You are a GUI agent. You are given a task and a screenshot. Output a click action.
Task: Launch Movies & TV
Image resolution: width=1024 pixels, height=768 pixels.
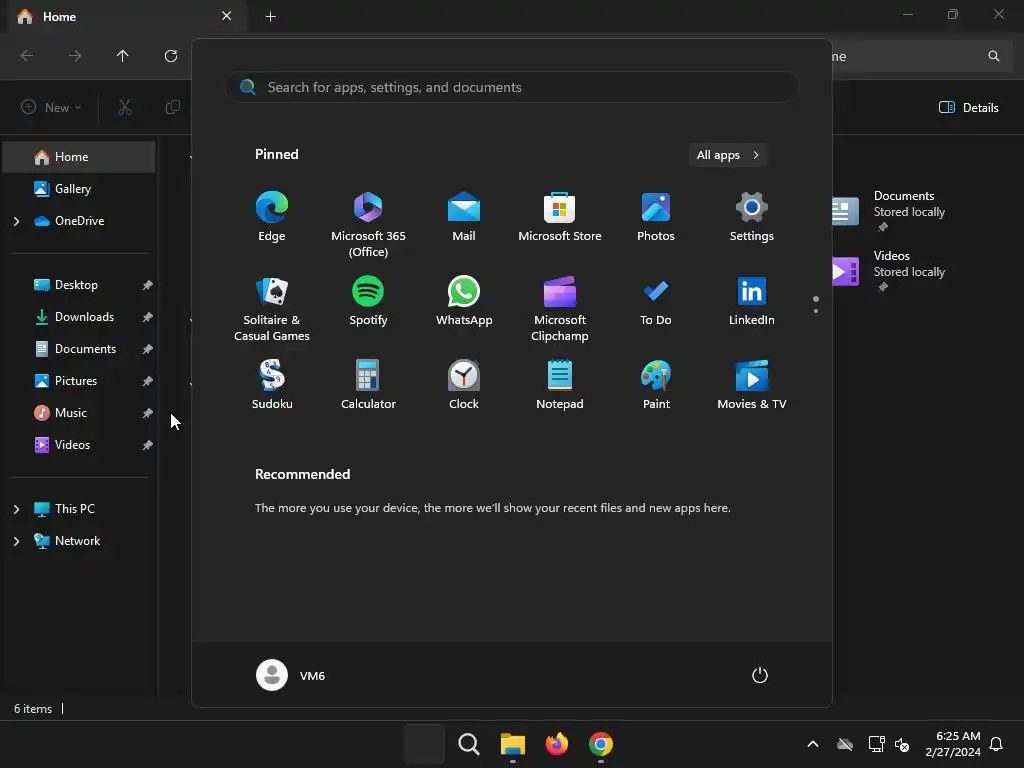(752, 385)
